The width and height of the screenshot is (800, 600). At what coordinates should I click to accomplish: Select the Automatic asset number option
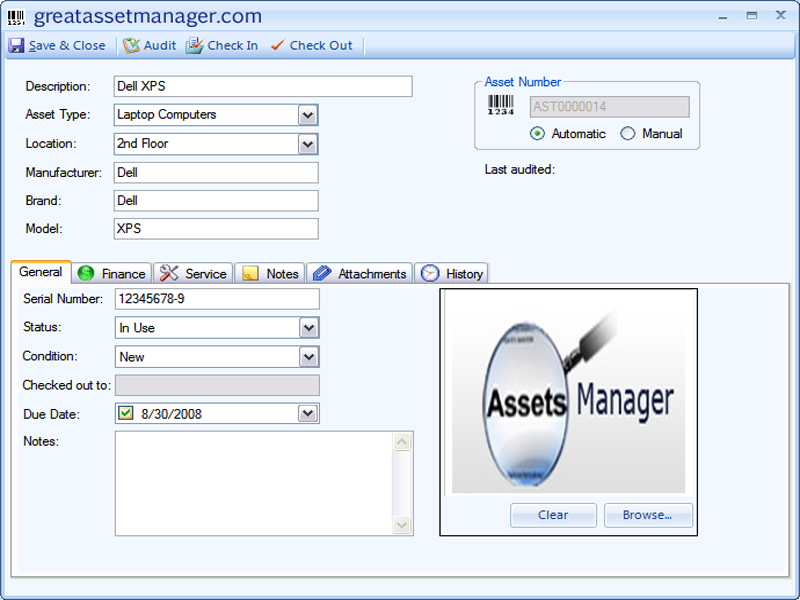pyautogui.click(x=537, y=133)
